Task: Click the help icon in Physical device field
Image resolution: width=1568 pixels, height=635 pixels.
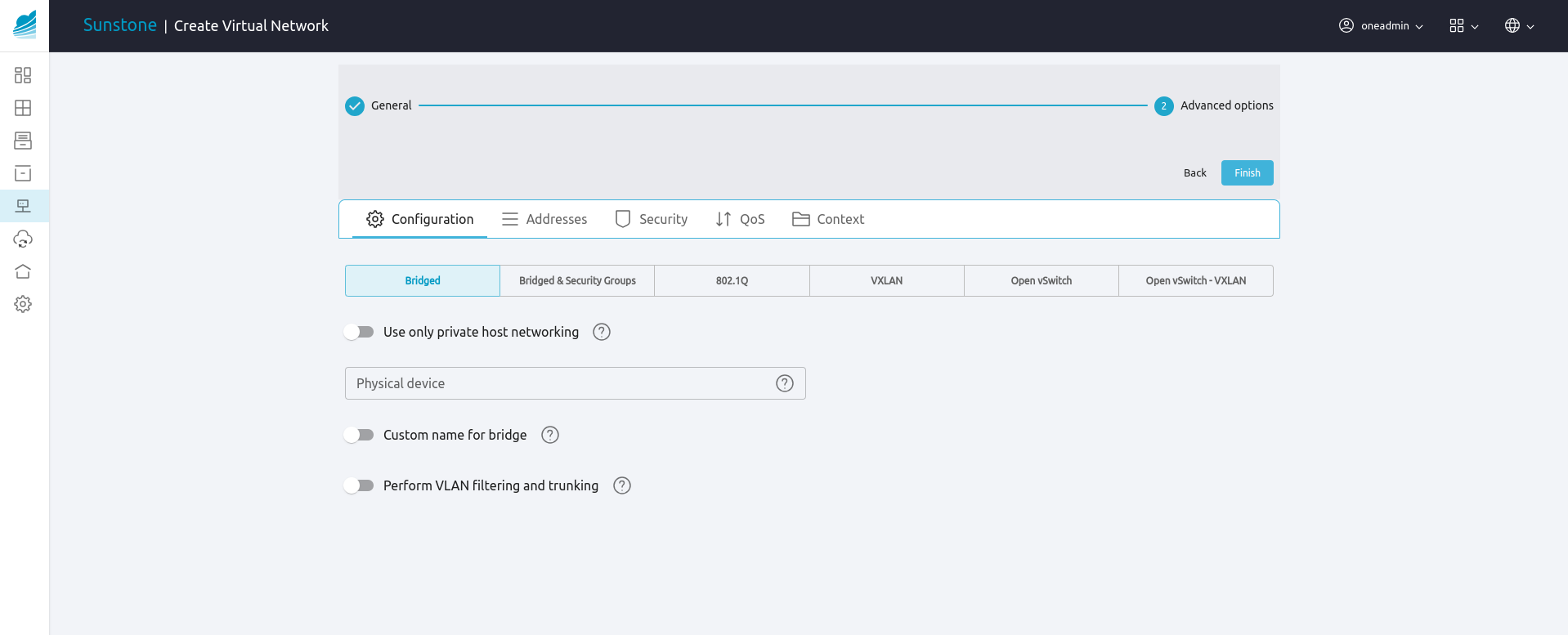Action: (785, 383)
